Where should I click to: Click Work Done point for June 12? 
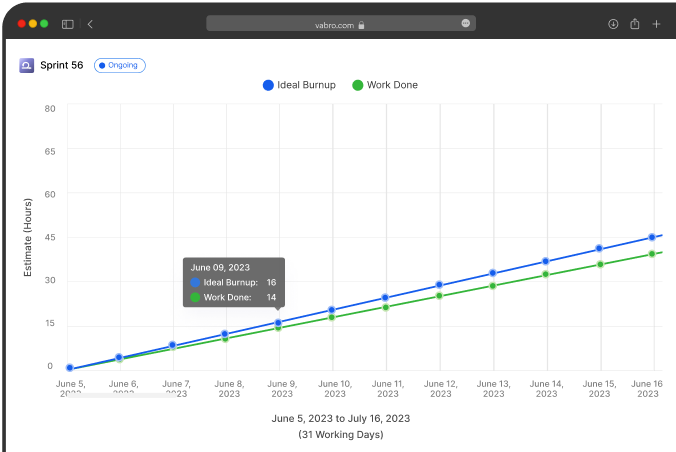pyautogui.click(x=439, y=296)
